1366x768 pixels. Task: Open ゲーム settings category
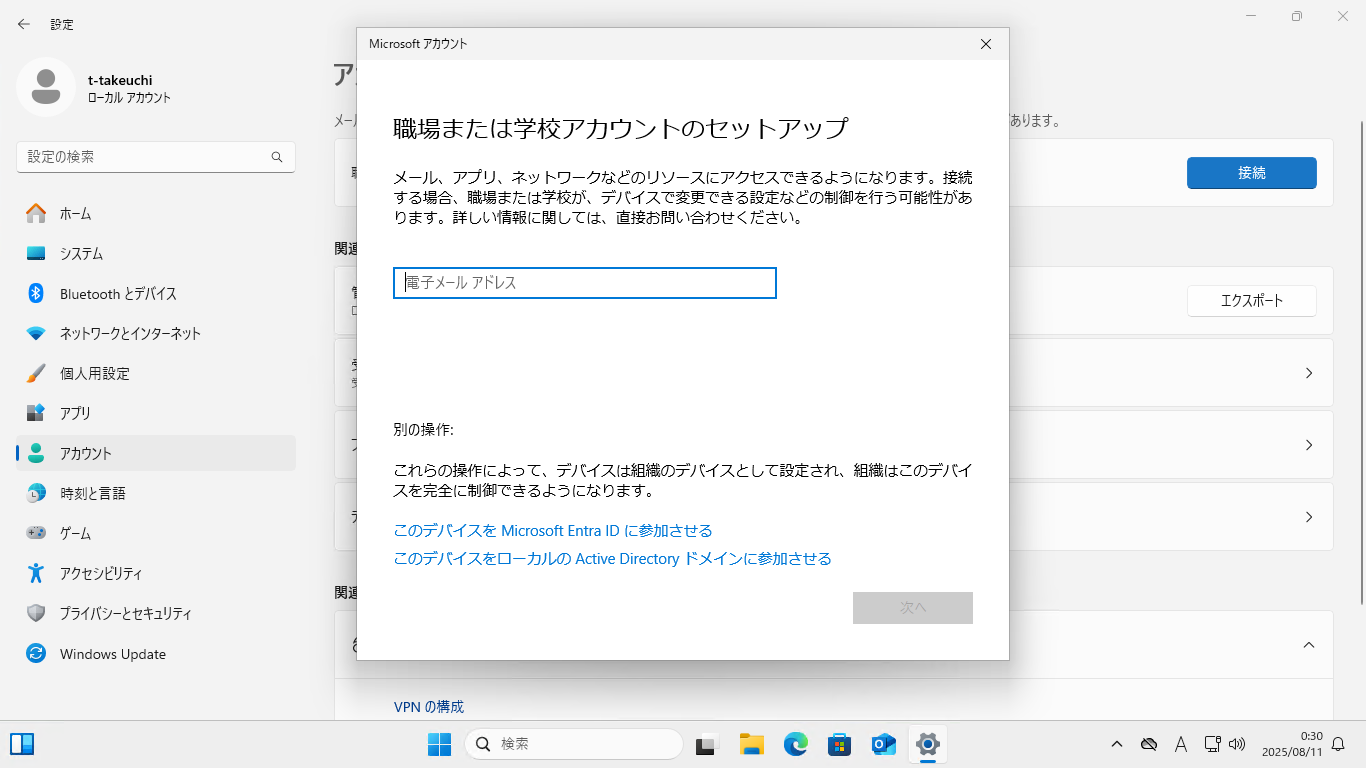[156, 533]
